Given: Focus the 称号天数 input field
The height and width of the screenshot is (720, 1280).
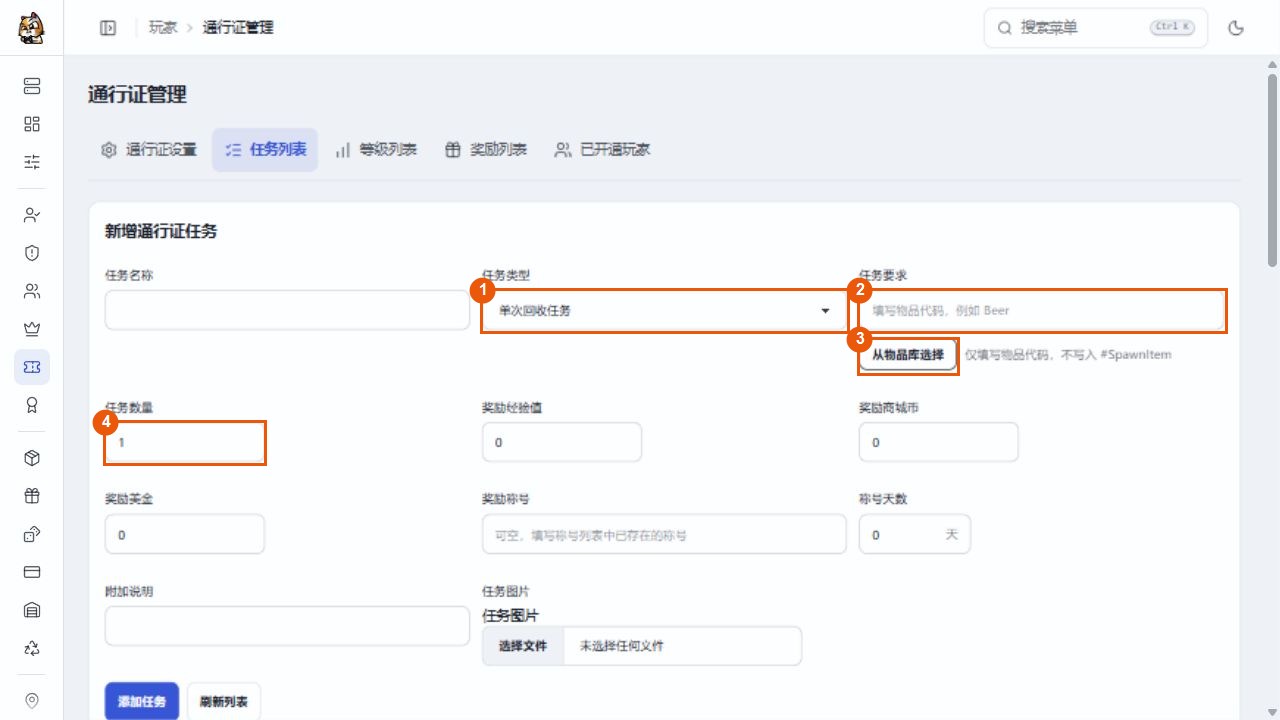Looking at the screenshot, I should [915, 534].
